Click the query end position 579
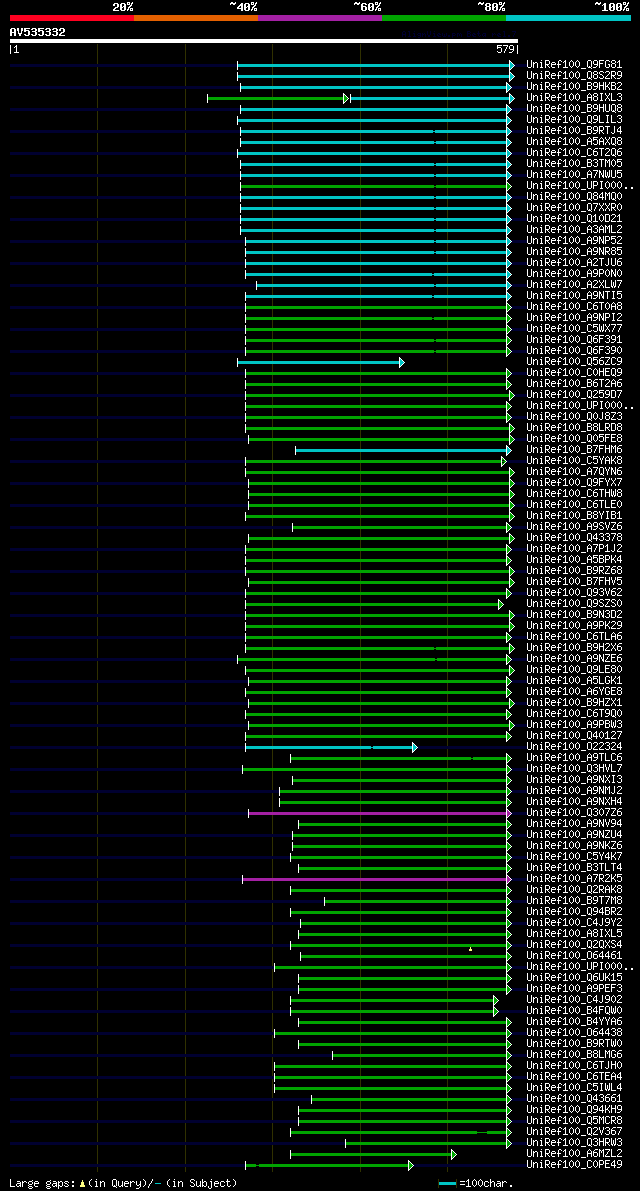This screenshot has width=640, height=1191. [506, 49]
